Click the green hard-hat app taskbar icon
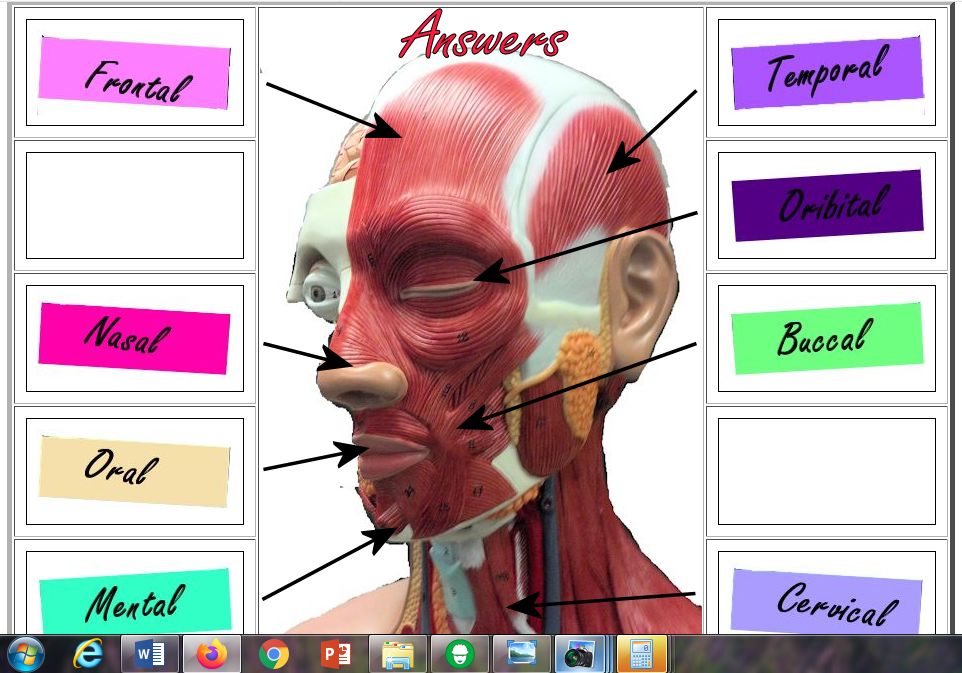This screenshot has height=673, width=962. (460, 655)
